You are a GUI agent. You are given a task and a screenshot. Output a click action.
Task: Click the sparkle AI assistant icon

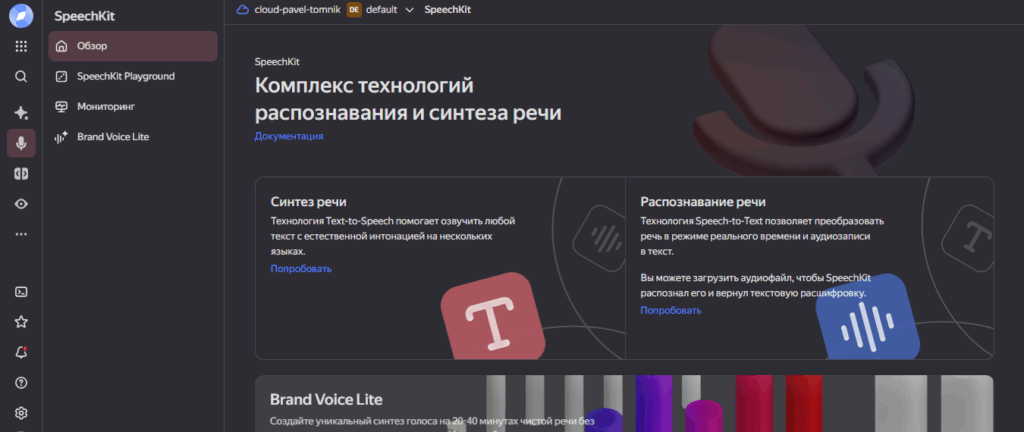click(x=21, y=113)
